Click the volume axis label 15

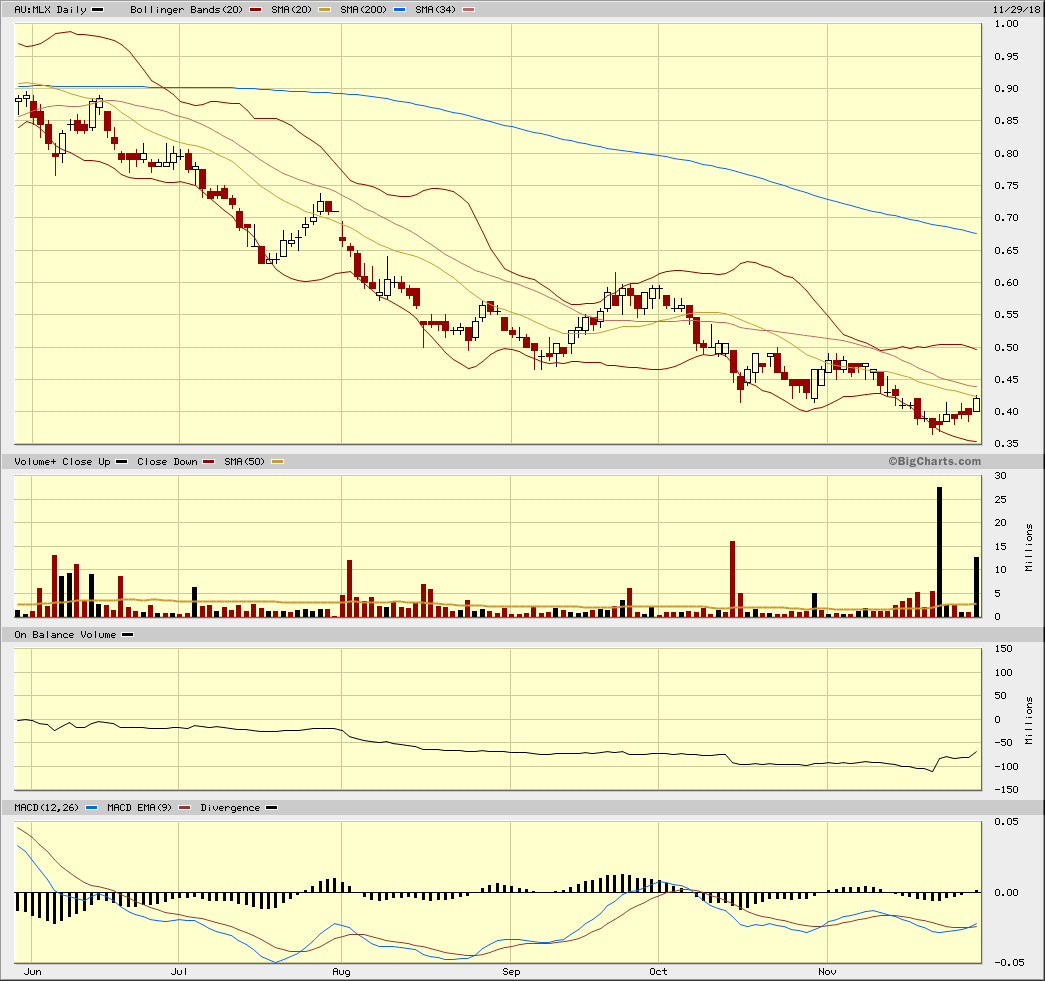[1000, 546]
